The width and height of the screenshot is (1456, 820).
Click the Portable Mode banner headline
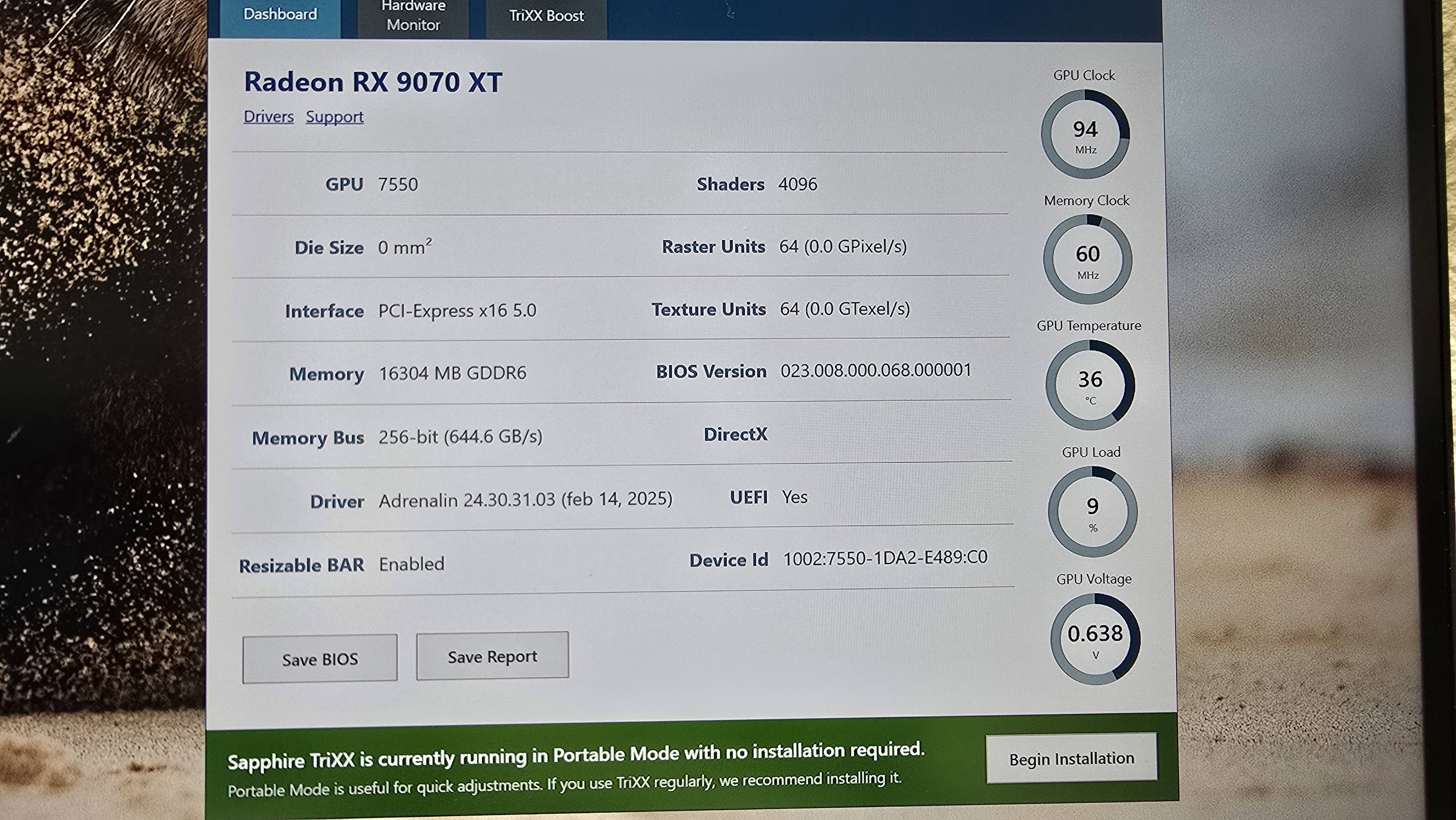576,756
